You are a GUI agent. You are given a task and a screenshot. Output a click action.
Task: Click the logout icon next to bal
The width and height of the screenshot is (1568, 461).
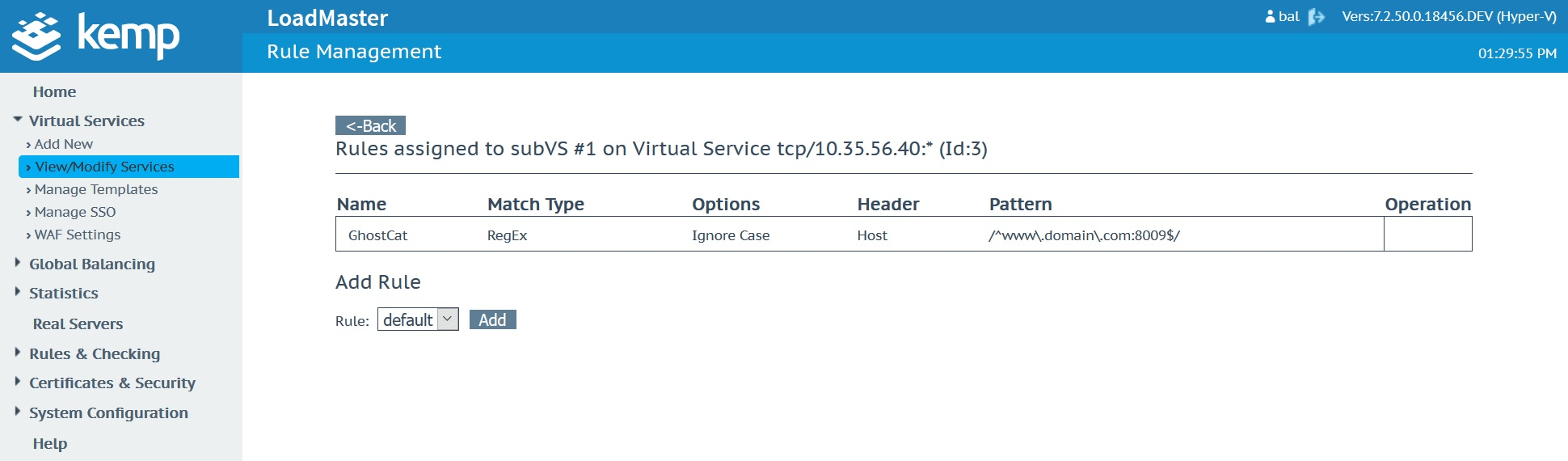[1317, 17]
